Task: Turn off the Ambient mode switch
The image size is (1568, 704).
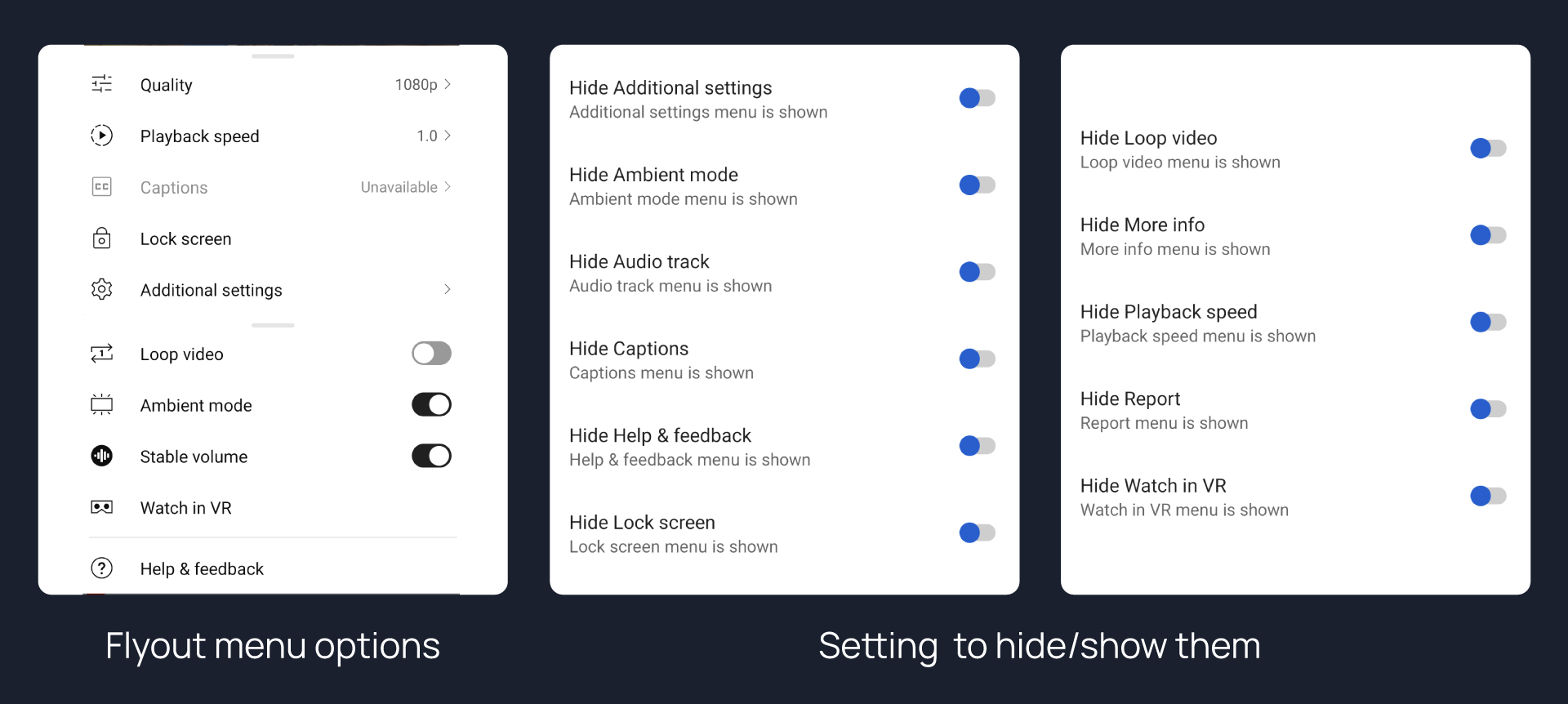Action: pyautogui.click(x=431, y=405)
